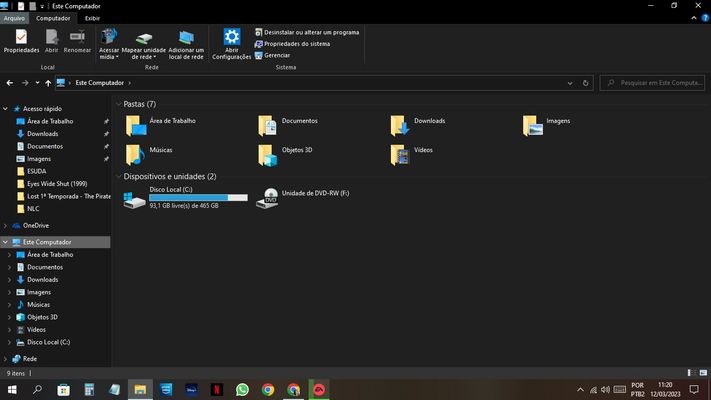Click the Acessar mídia ribbon button
Image resolution: width=711 pixels, height=400 pixels.
point(109,44)
